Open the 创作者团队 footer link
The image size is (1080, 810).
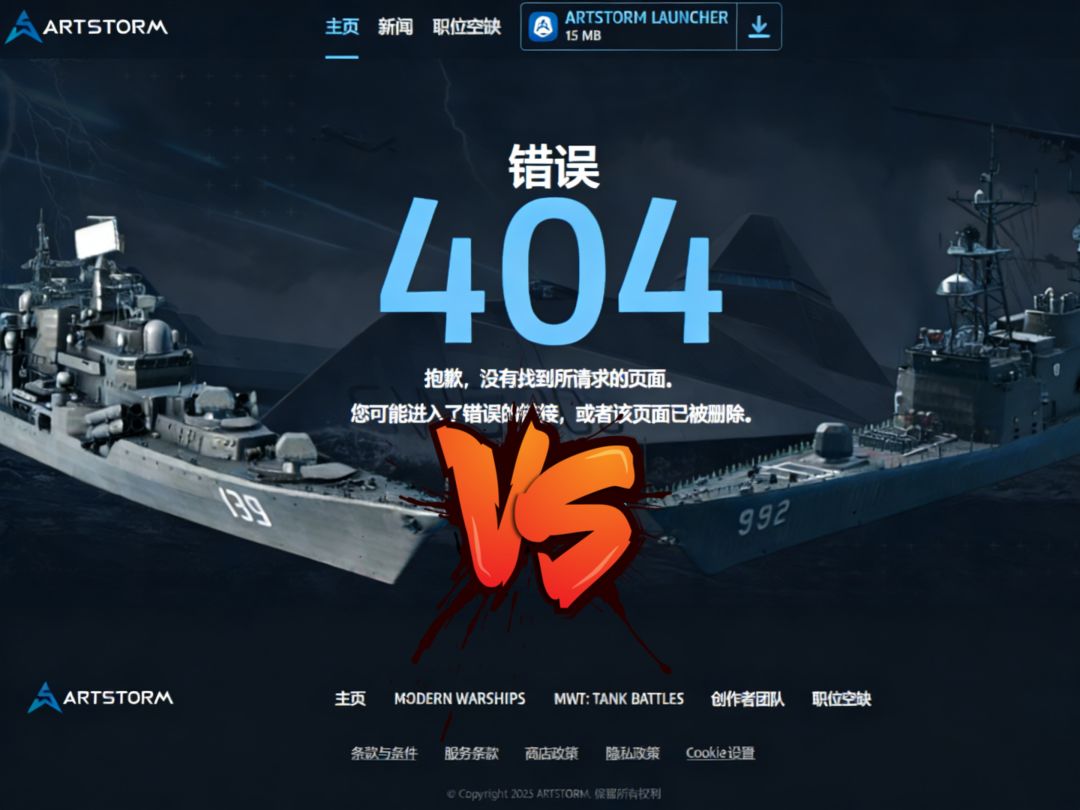pos(747,698)
